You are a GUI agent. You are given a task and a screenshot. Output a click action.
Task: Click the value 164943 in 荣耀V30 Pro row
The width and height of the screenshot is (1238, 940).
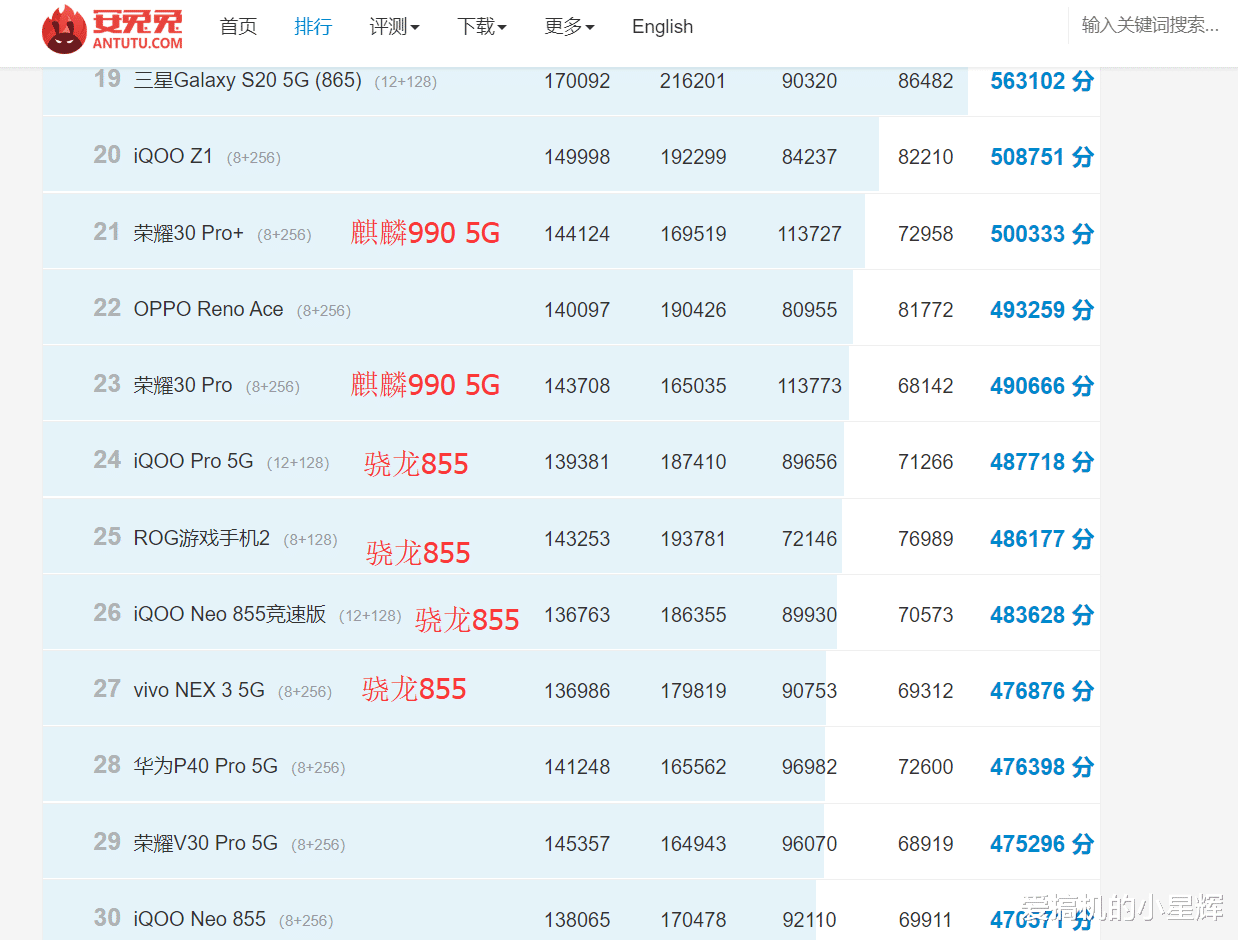[x=693, y=844]
